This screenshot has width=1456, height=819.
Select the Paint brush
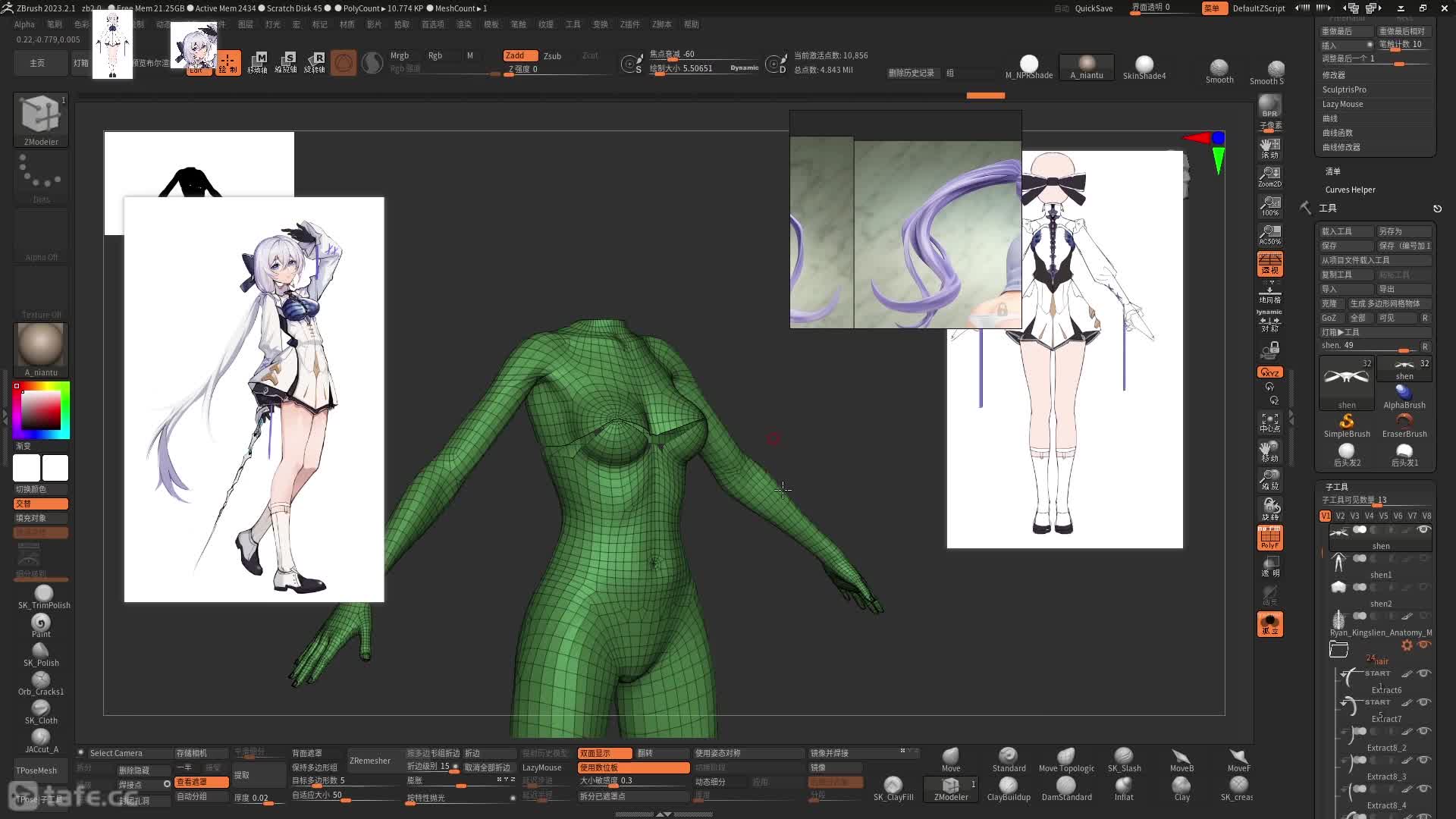[x=41, y=626]
